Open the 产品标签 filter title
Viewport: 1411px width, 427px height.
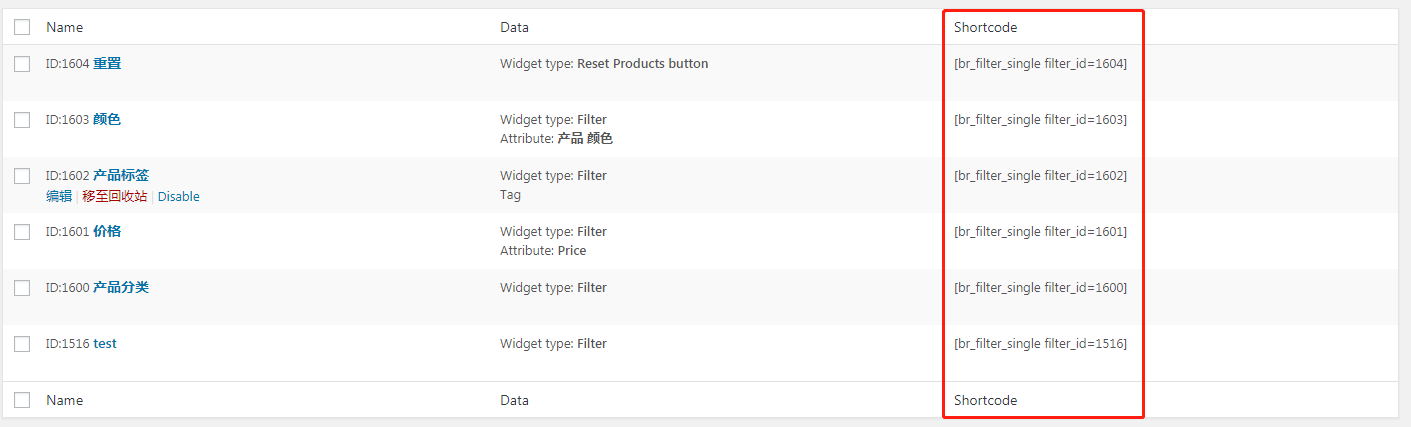click(121, 176)
